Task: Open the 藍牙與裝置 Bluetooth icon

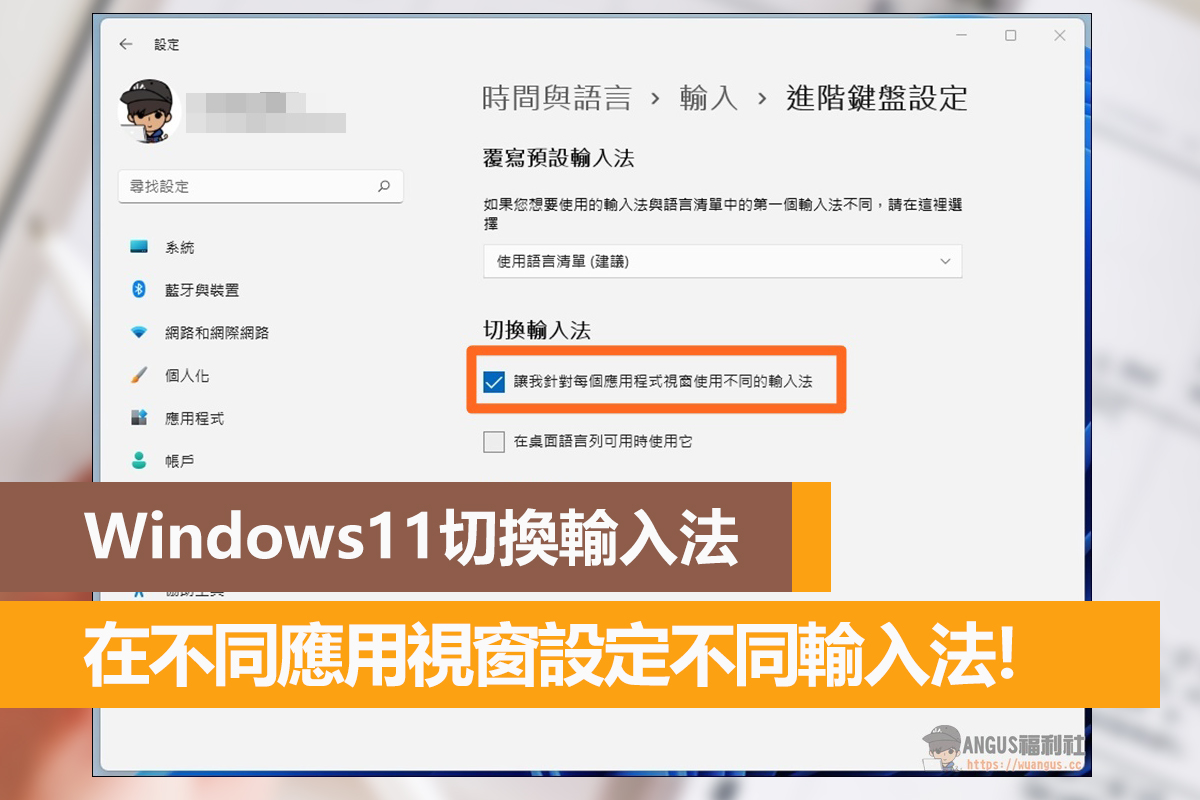Action: click(x=139, y=290)
